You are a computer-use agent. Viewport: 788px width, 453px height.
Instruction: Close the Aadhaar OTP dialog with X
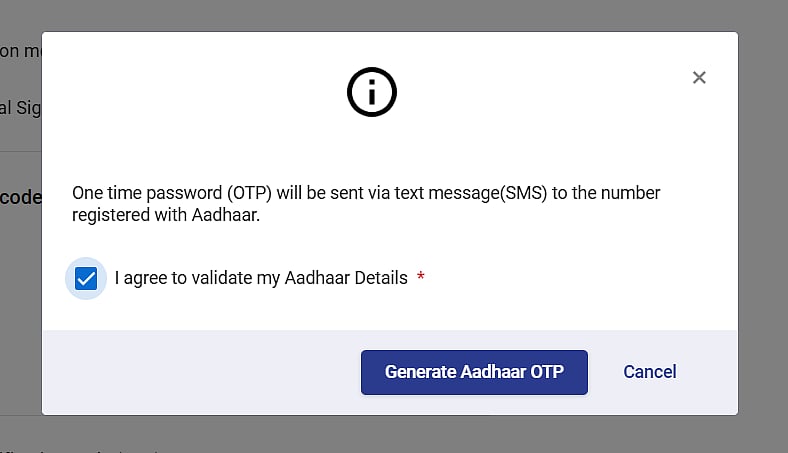tap(699, 77)
